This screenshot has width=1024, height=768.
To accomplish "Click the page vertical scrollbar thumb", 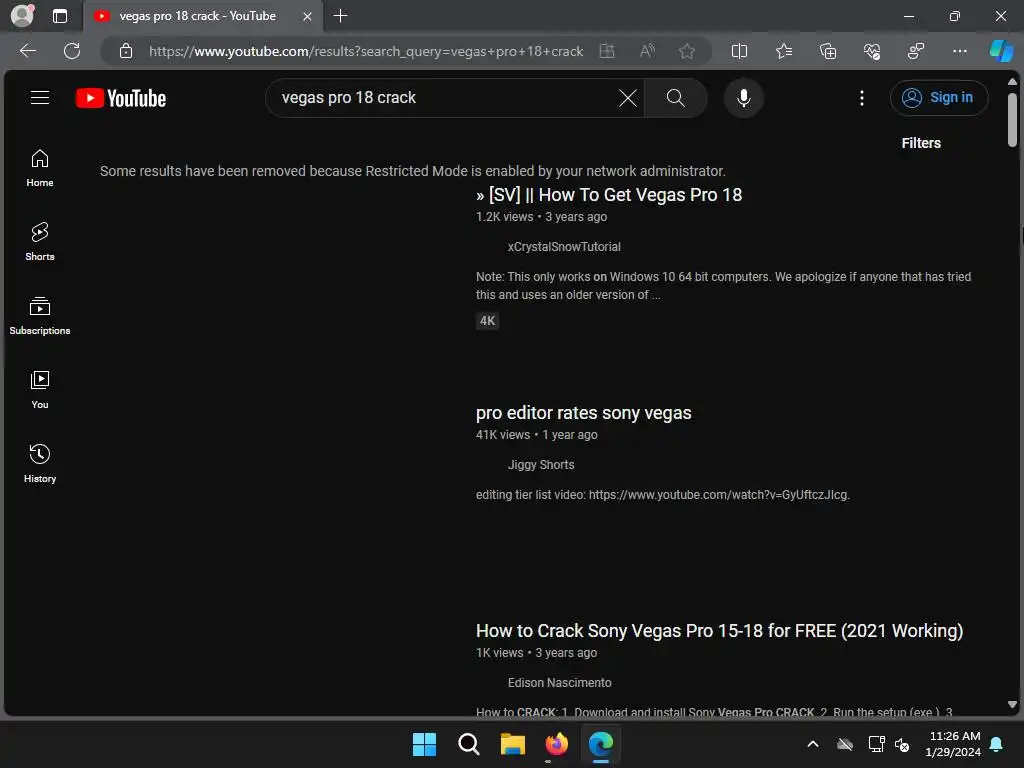I will (1012, 120).
